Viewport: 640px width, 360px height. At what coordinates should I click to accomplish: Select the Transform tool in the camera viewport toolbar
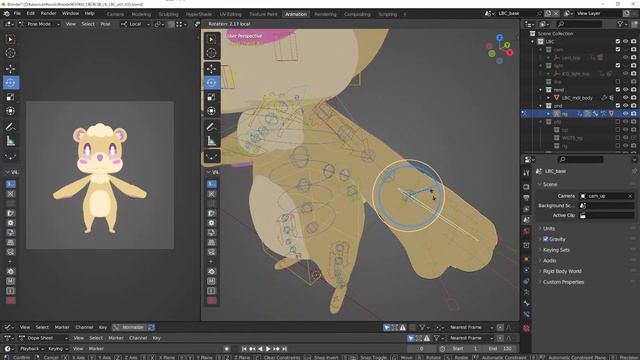(11, 111)
